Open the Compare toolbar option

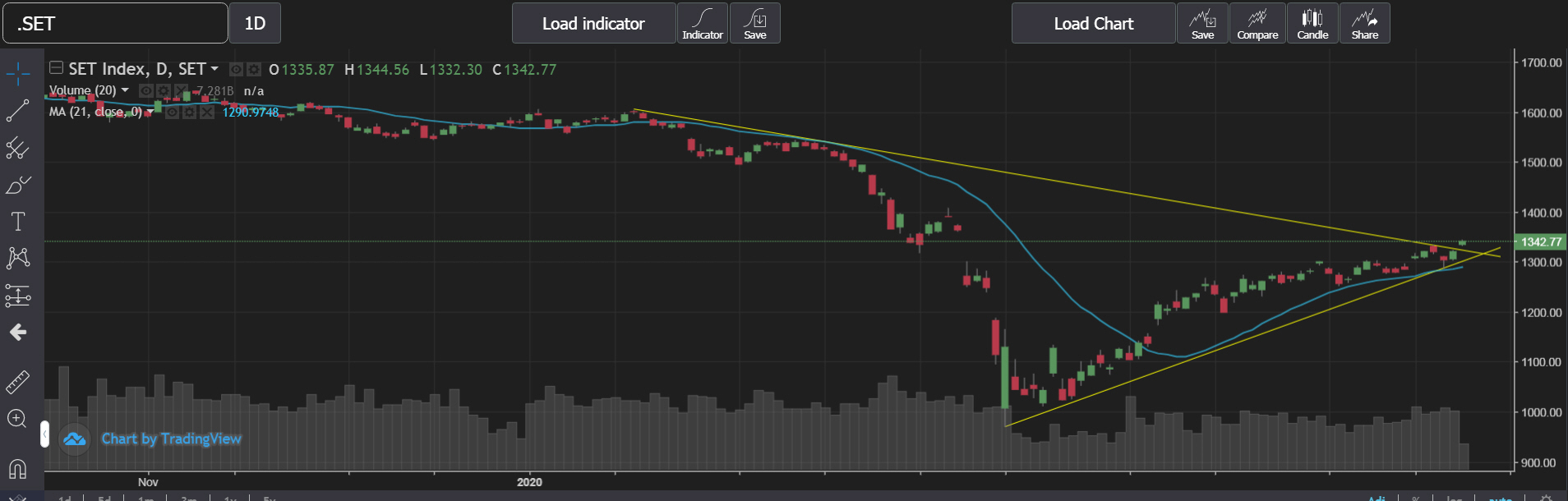click(1257, 23)
